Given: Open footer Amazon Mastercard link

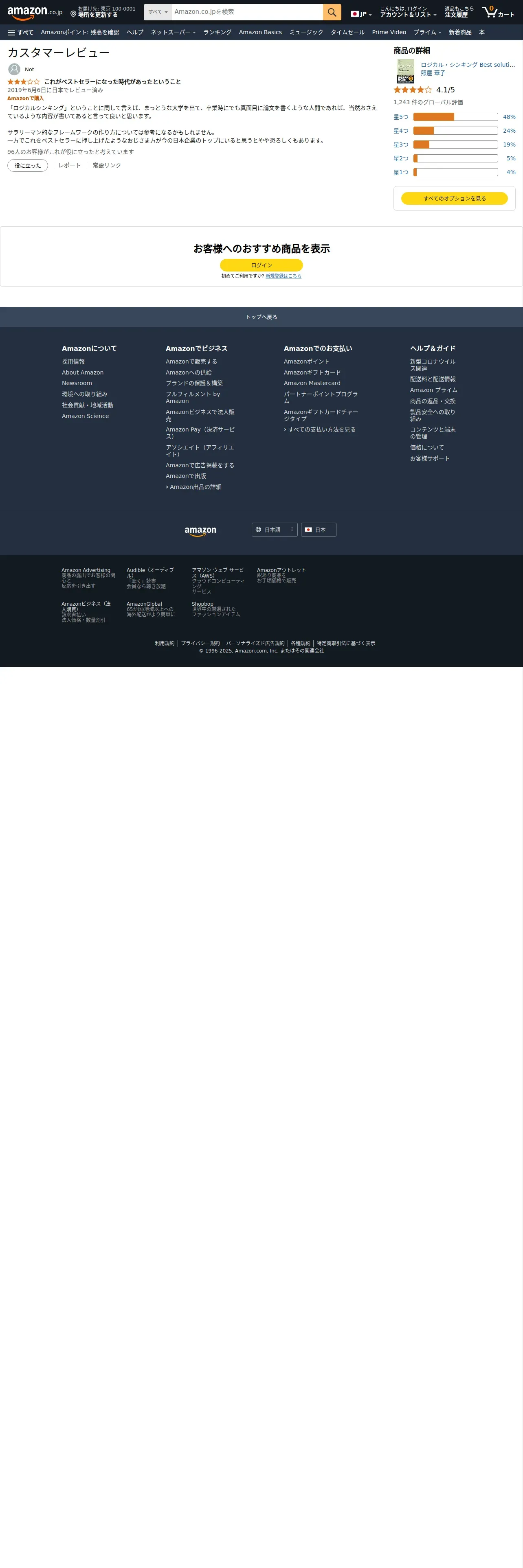Looking at the screenshot, I should pyautogui.click(x=312, y=383).
